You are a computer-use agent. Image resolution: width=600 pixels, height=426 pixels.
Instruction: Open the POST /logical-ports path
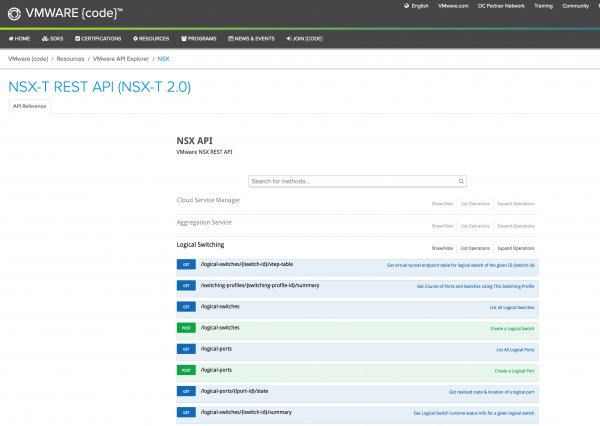point(216,370)
